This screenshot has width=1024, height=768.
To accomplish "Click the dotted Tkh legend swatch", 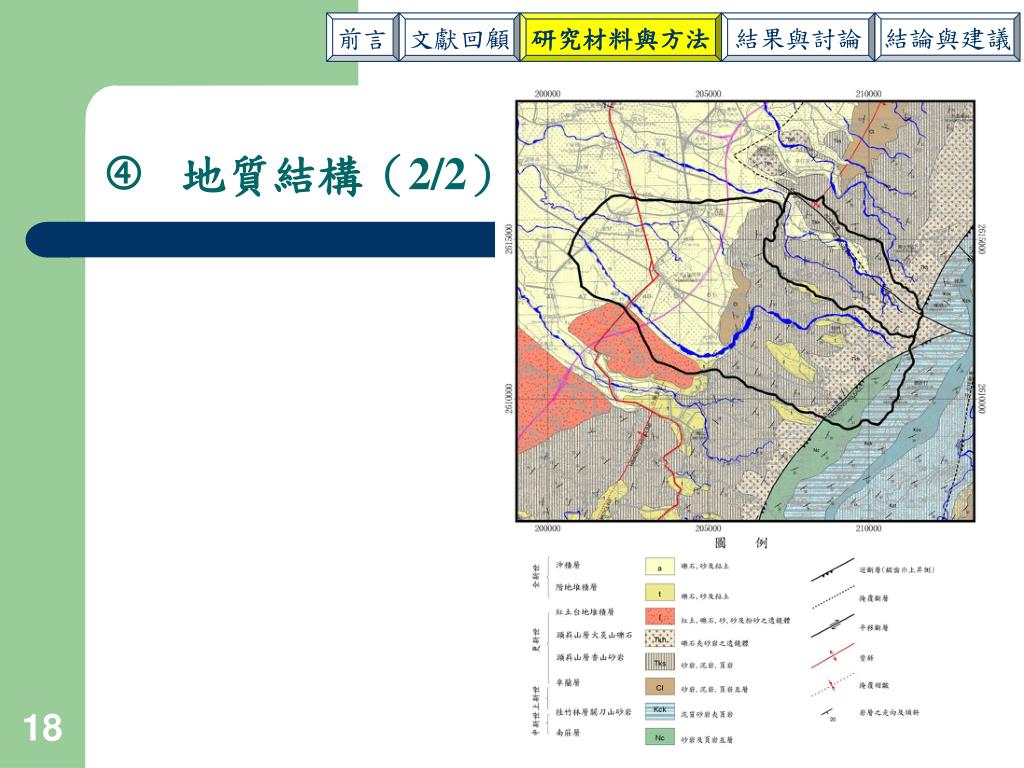I will pyautogui.click(x=660, y=639).
